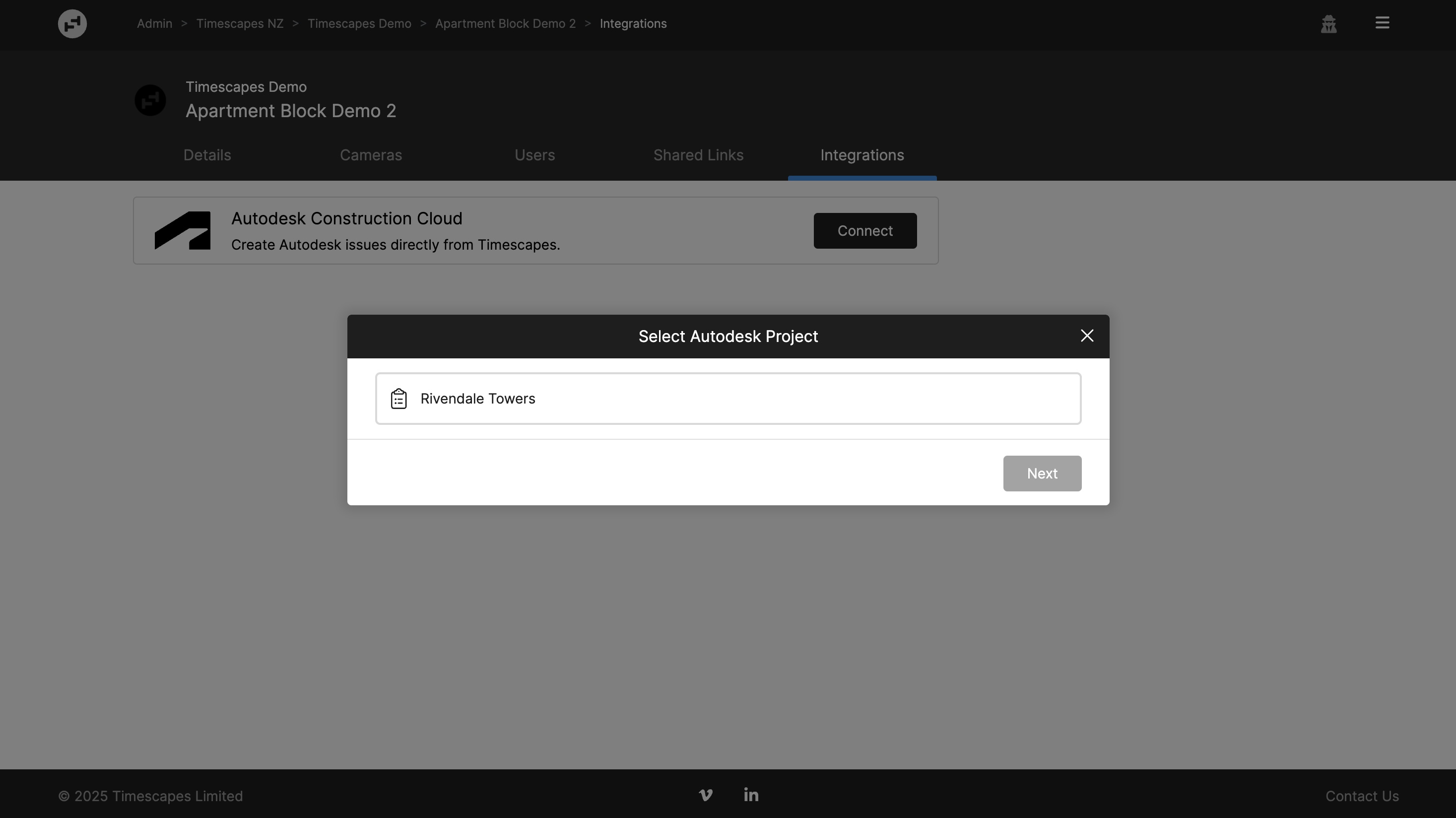Navigate to Admin breadcrumb
Image resolution: width=1456 pixels, height=818 pixels.
pos(154,24)
